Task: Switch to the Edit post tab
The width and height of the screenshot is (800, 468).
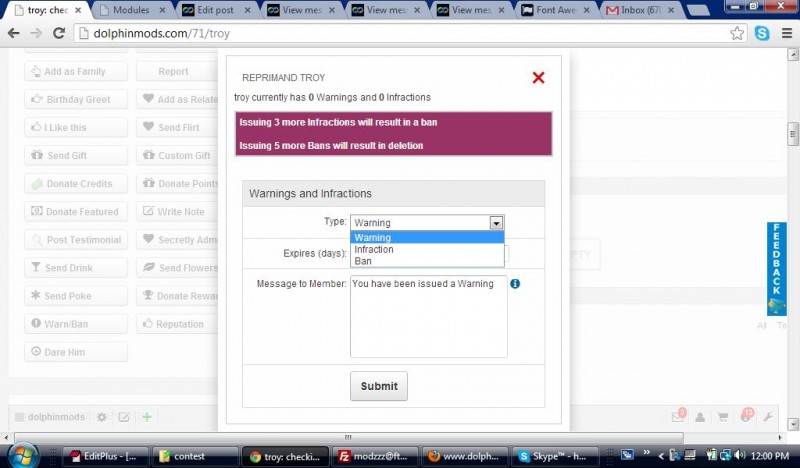Action: [x=215, y=10]
